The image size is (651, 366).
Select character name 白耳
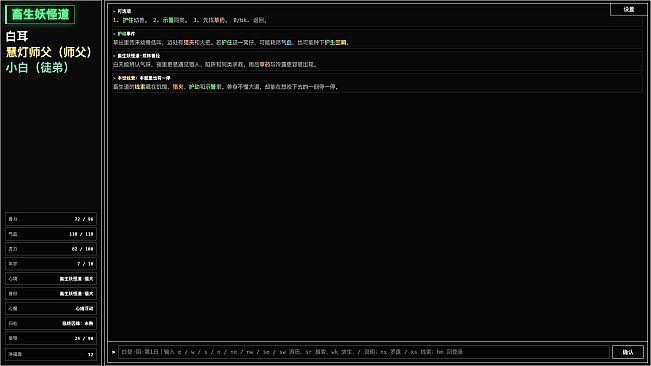tap(17, 37)
